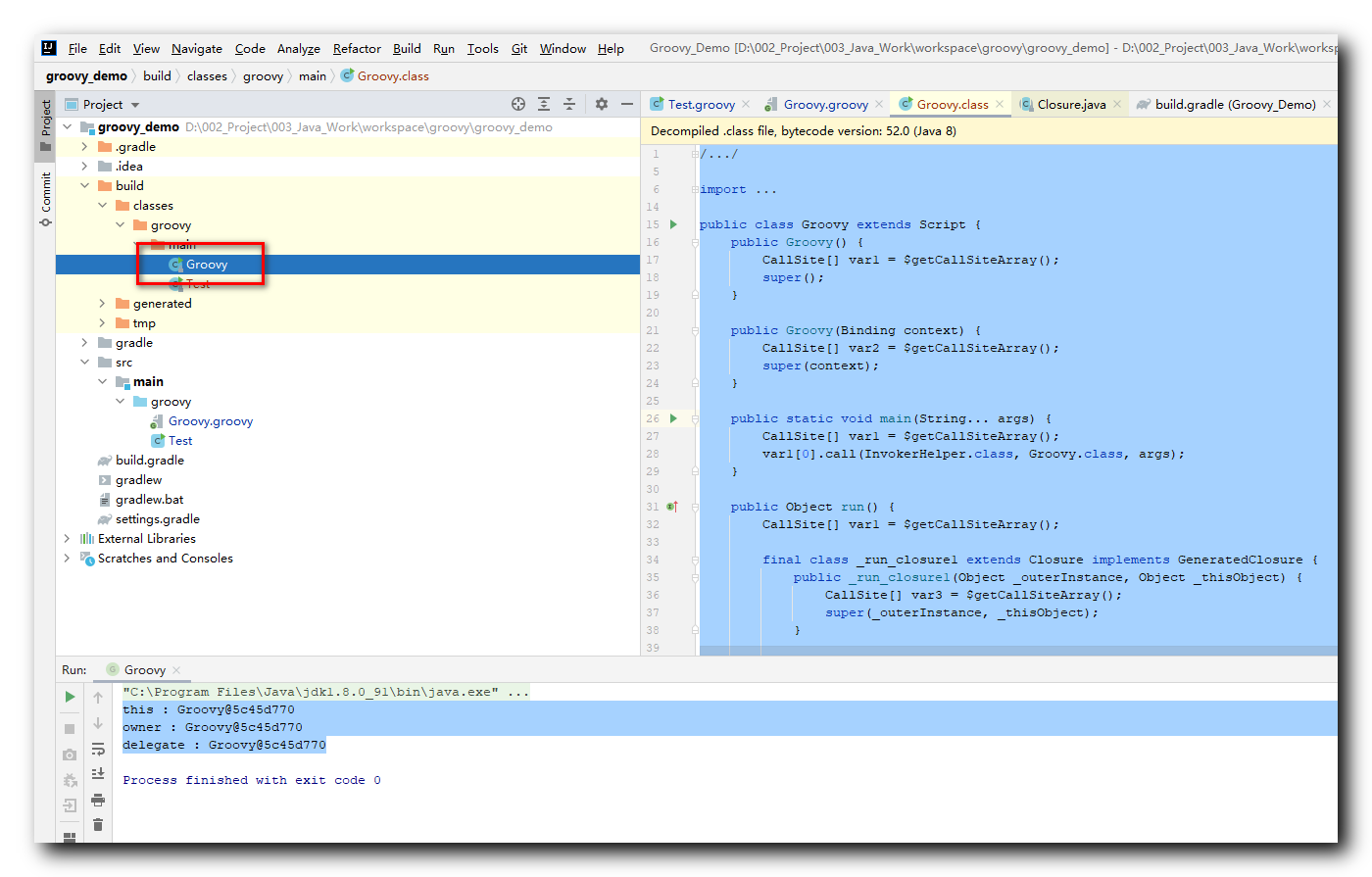Click classes in the breadcrumb path
The image size is (1372, 877).
[207, 75]
